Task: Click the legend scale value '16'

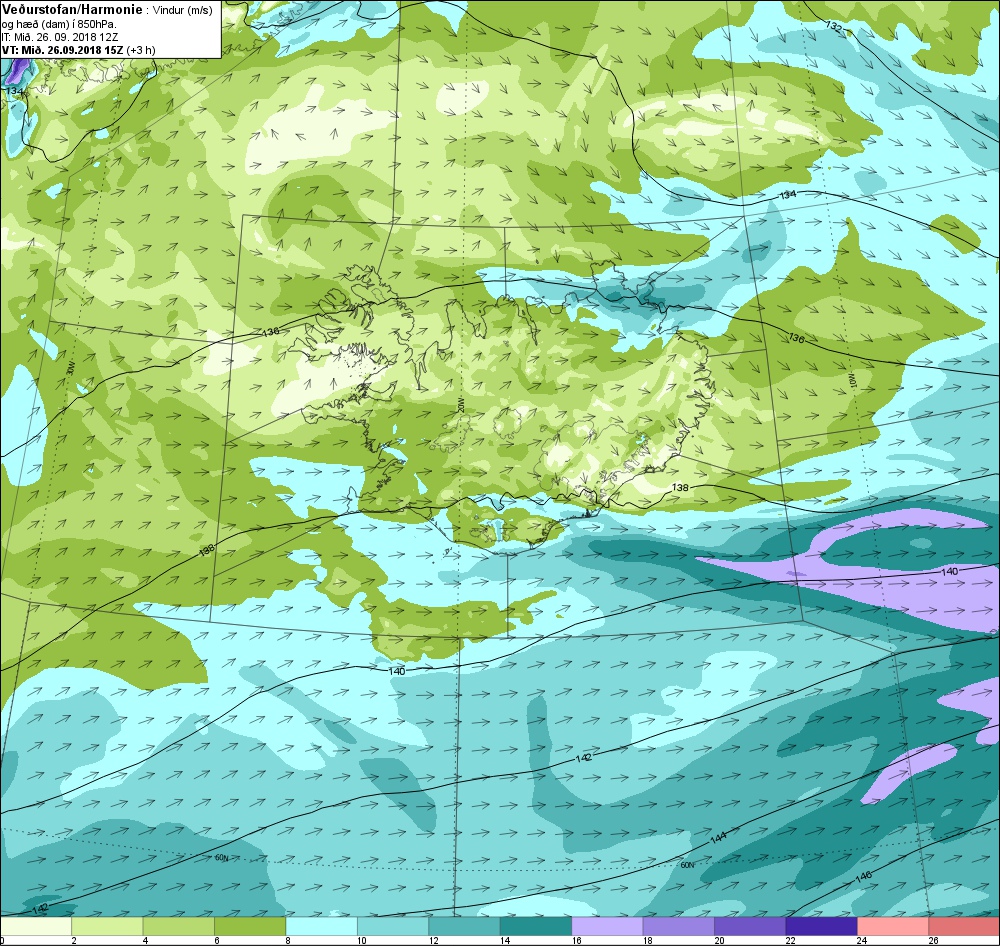Action: coord(577,940)
